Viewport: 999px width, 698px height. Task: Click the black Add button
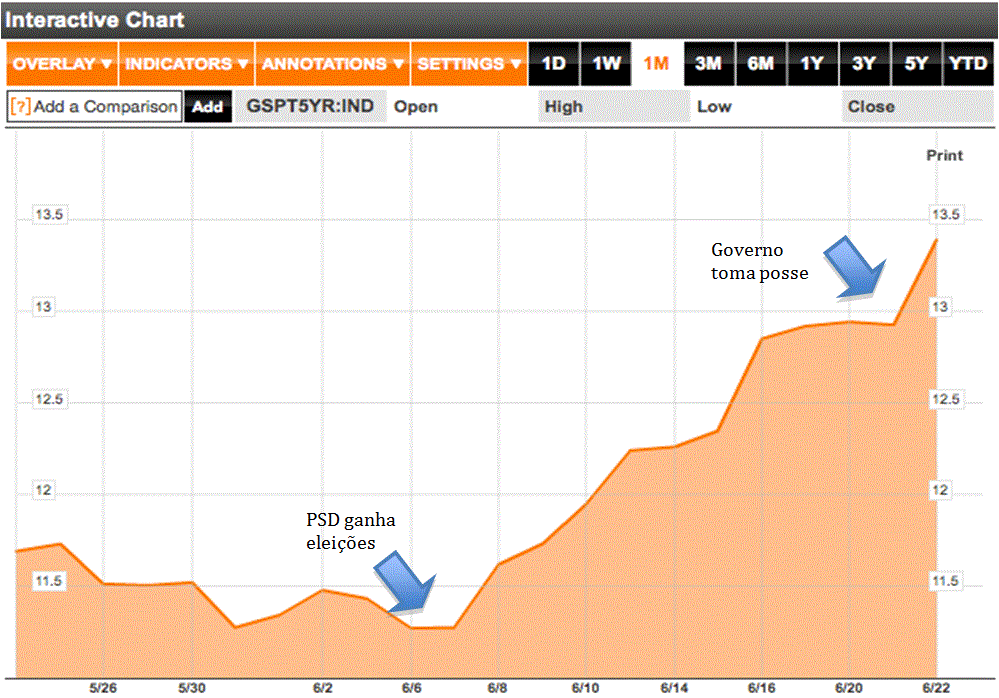pos(208,106)
